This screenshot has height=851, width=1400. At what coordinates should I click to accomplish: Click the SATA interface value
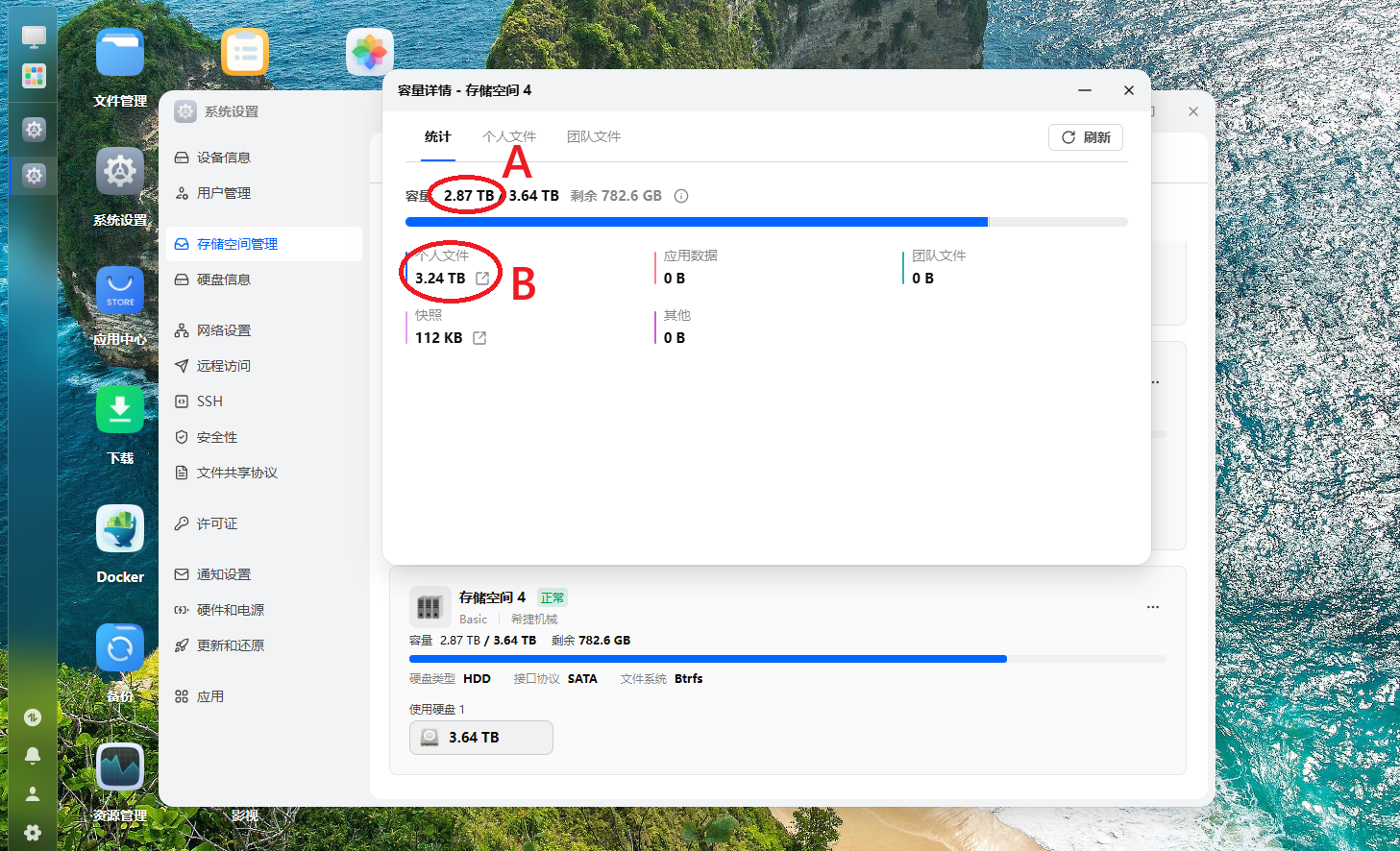582,679
